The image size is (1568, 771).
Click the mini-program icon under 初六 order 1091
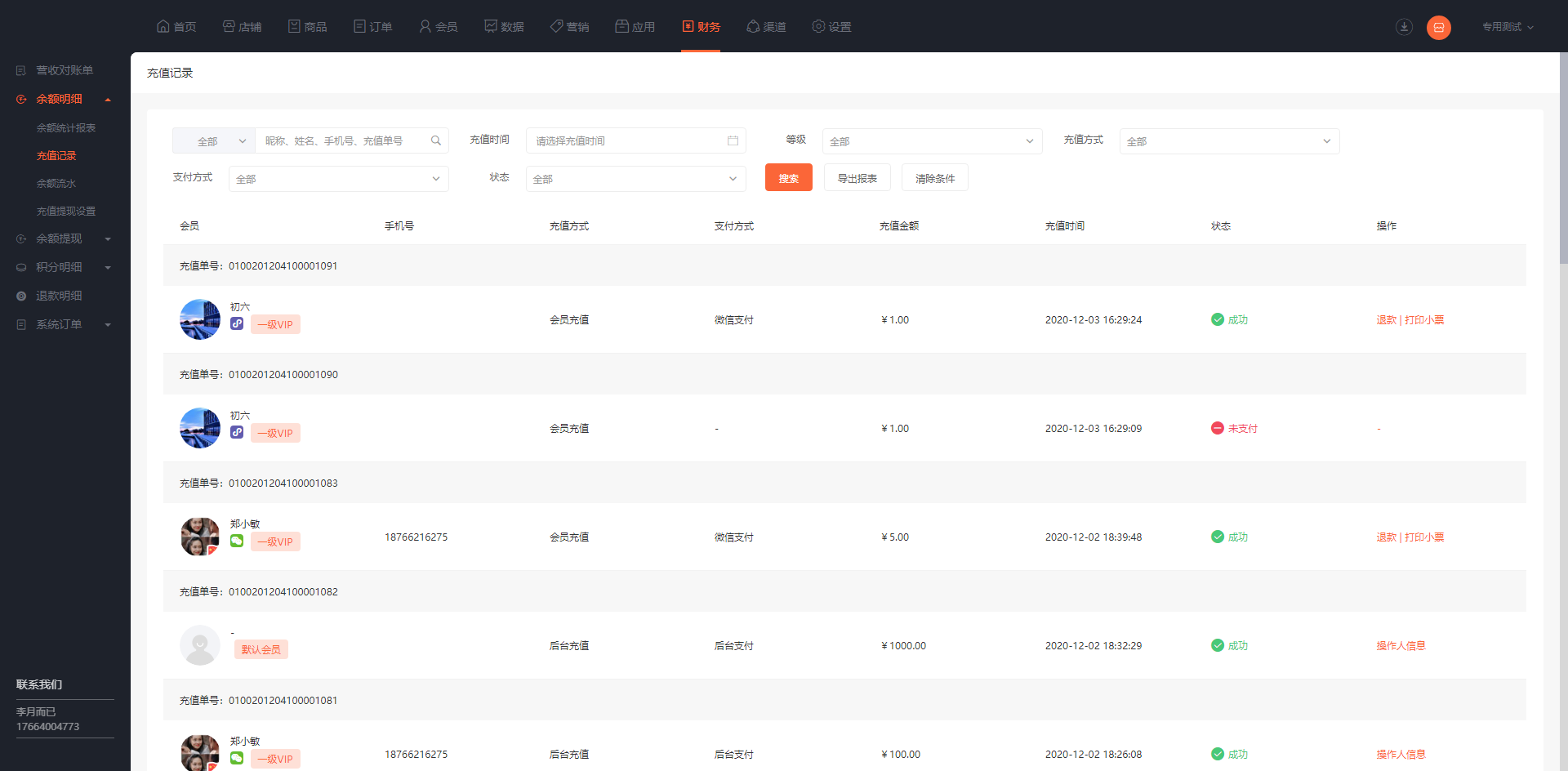[237, 323]
